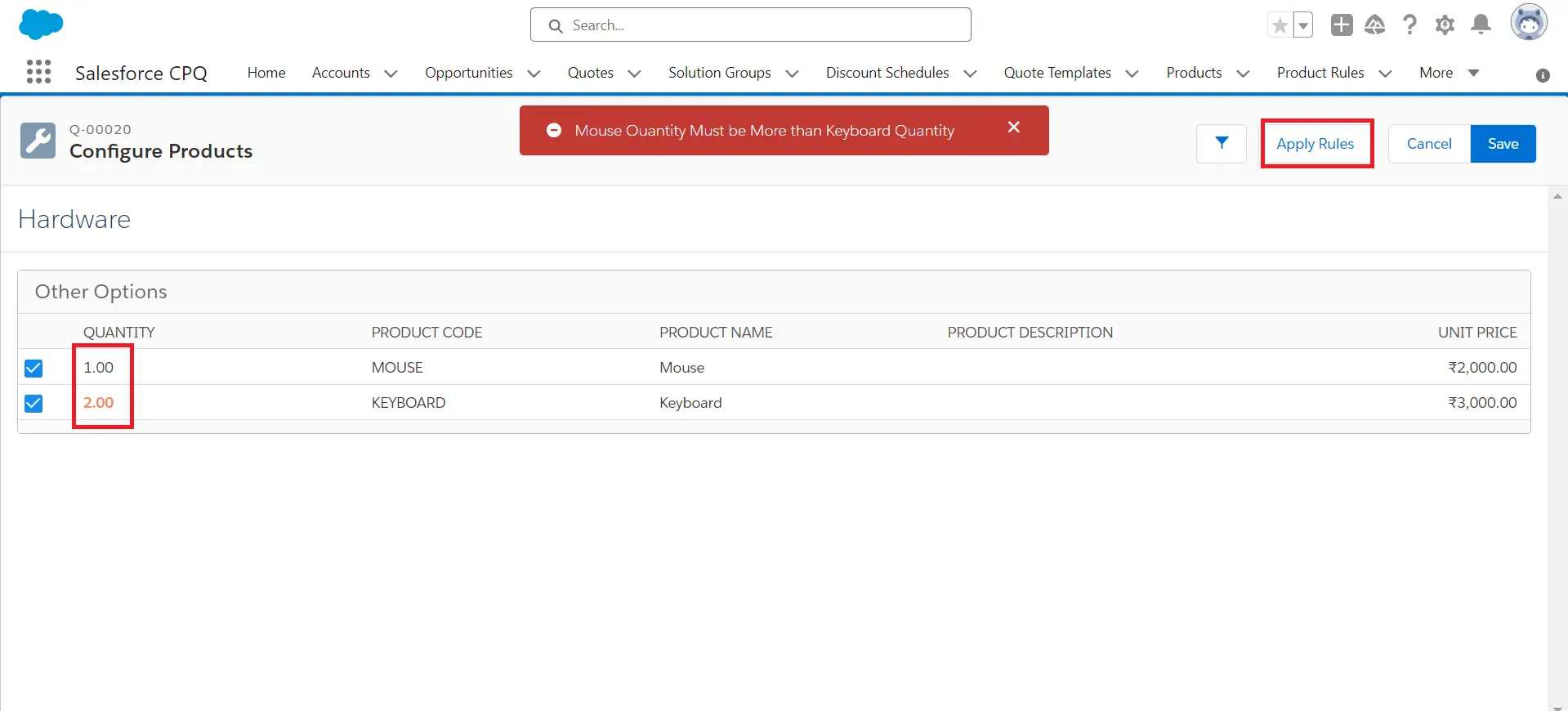Uncheck the Keyboard product checkbox

click(x=34, y=404)
